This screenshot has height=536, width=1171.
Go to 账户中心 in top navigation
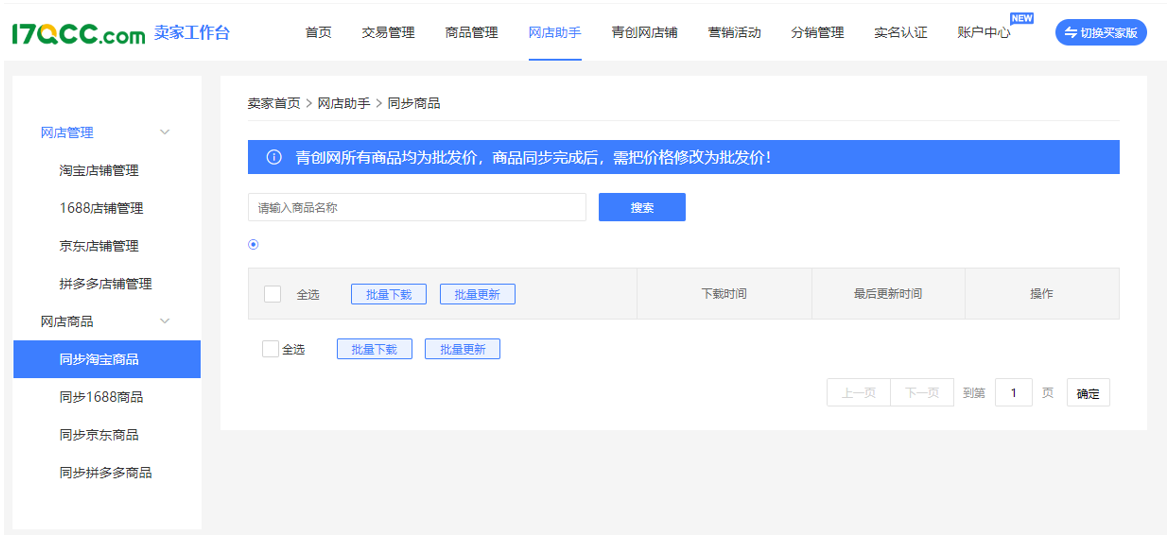(x=983, y=33)
